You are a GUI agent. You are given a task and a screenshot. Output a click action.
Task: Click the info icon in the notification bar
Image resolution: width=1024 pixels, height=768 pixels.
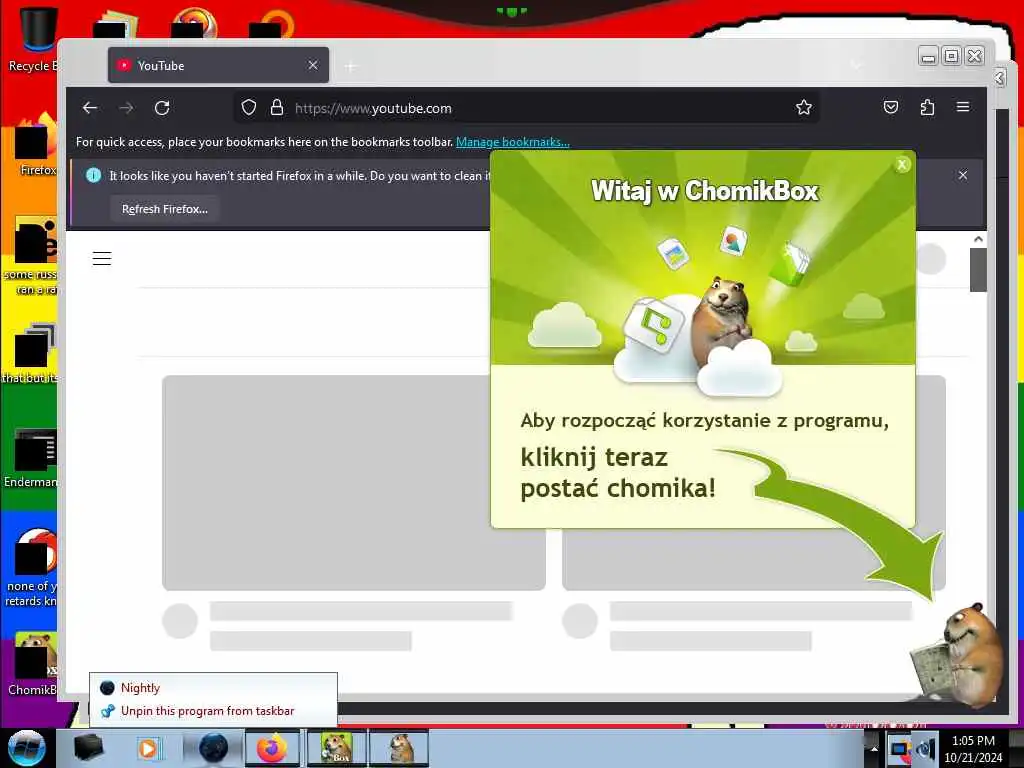tap(93, 175)
